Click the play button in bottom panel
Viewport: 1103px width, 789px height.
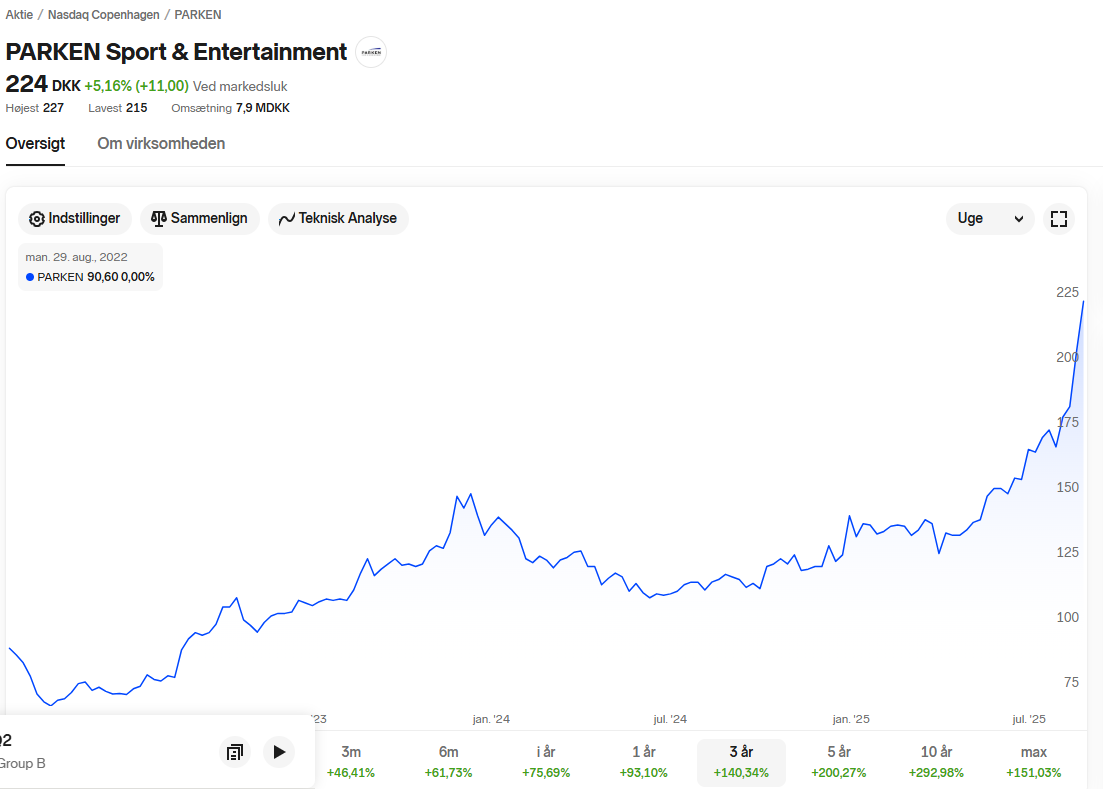tap(279, 752)
